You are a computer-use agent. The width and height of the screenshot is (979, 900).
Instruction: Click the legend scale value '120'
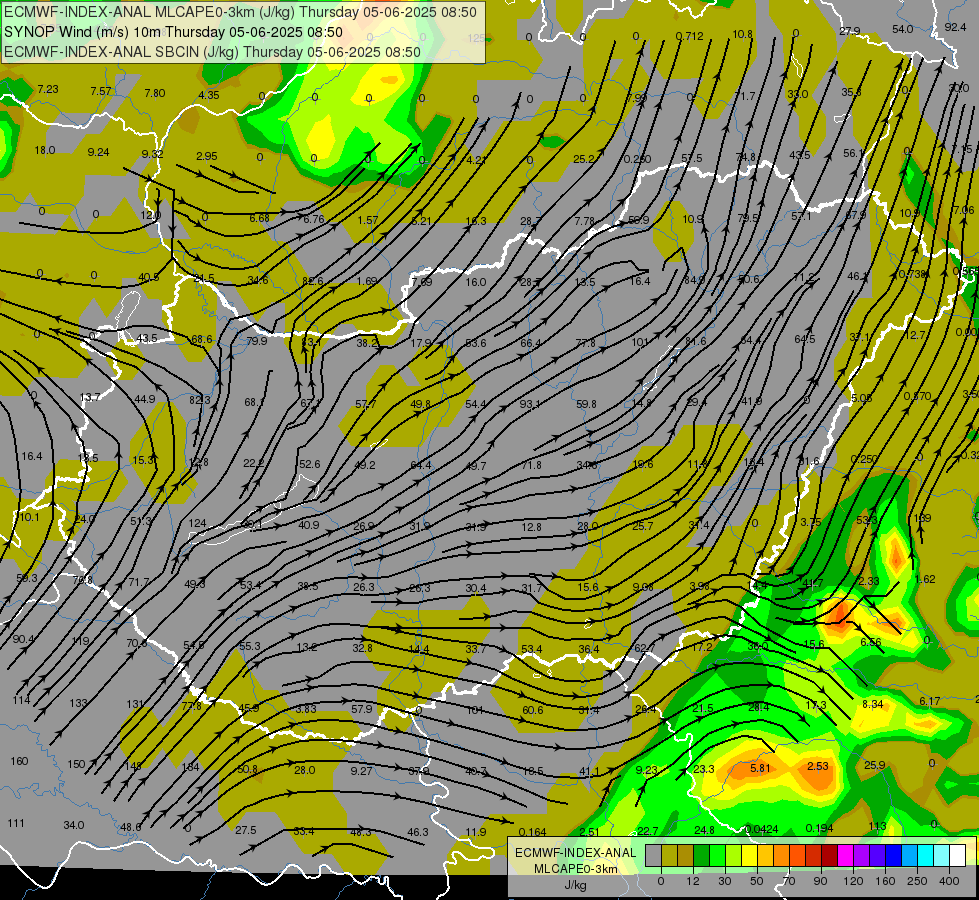click(x=854, y=881)
